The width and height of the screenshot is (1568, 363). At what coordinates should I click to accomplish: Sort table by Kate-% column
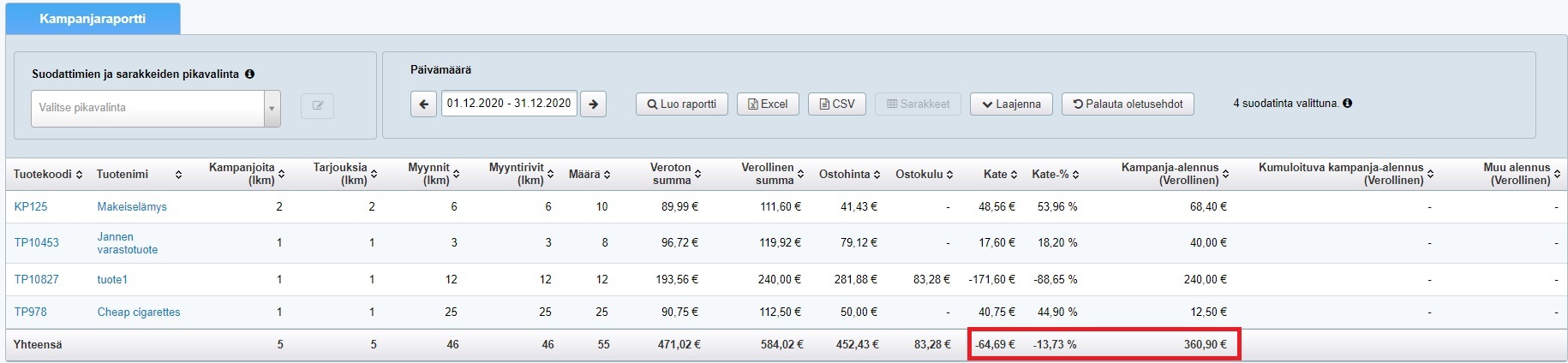tap(1075, 175)
